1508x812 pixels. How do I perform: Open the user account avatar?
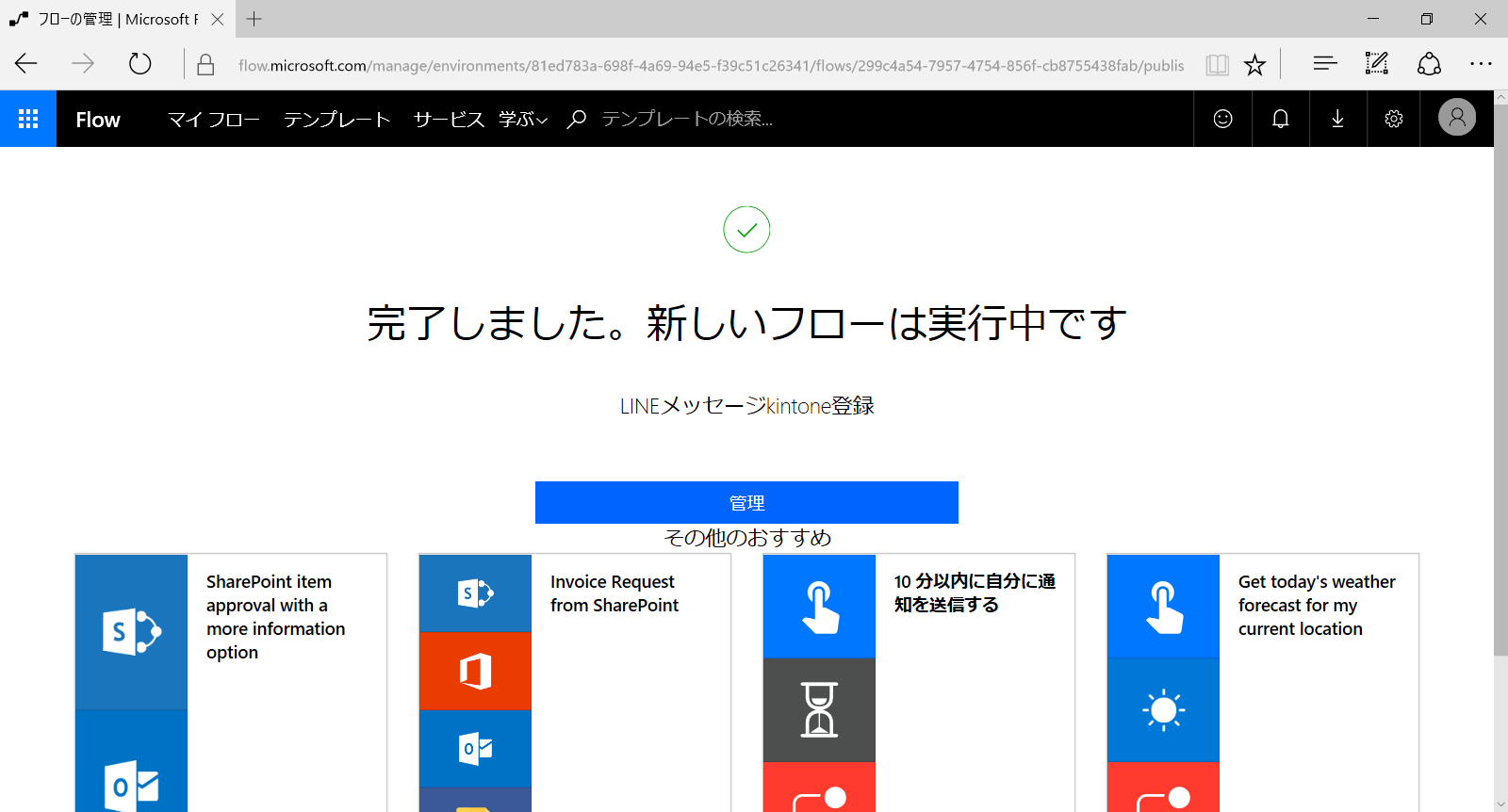[1456, 118]
